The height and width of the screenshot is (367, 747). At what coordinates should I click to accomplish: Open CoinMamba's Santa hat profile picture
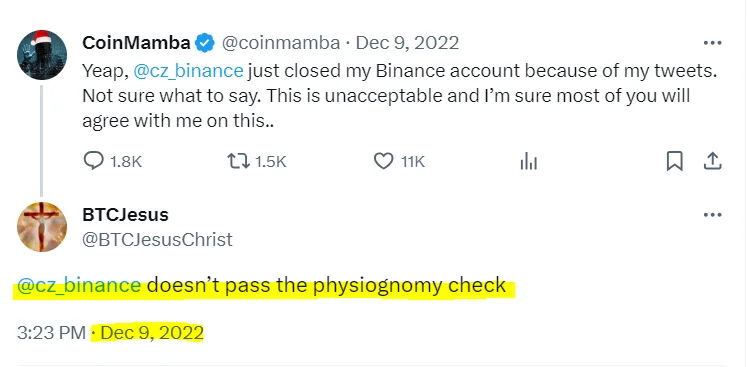point(41,55)
